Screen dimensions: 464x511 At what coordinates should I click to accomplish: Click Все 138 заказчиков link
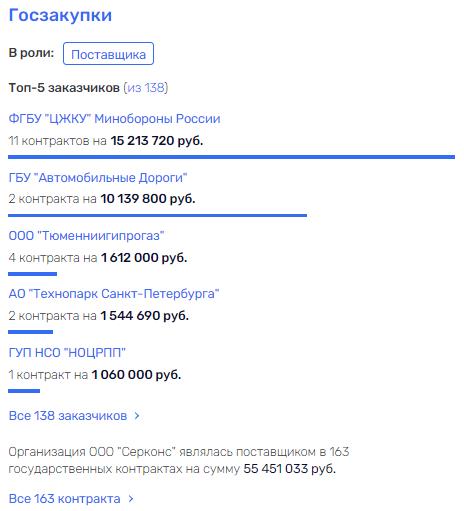pyautogui.click(x=68, y=416)
